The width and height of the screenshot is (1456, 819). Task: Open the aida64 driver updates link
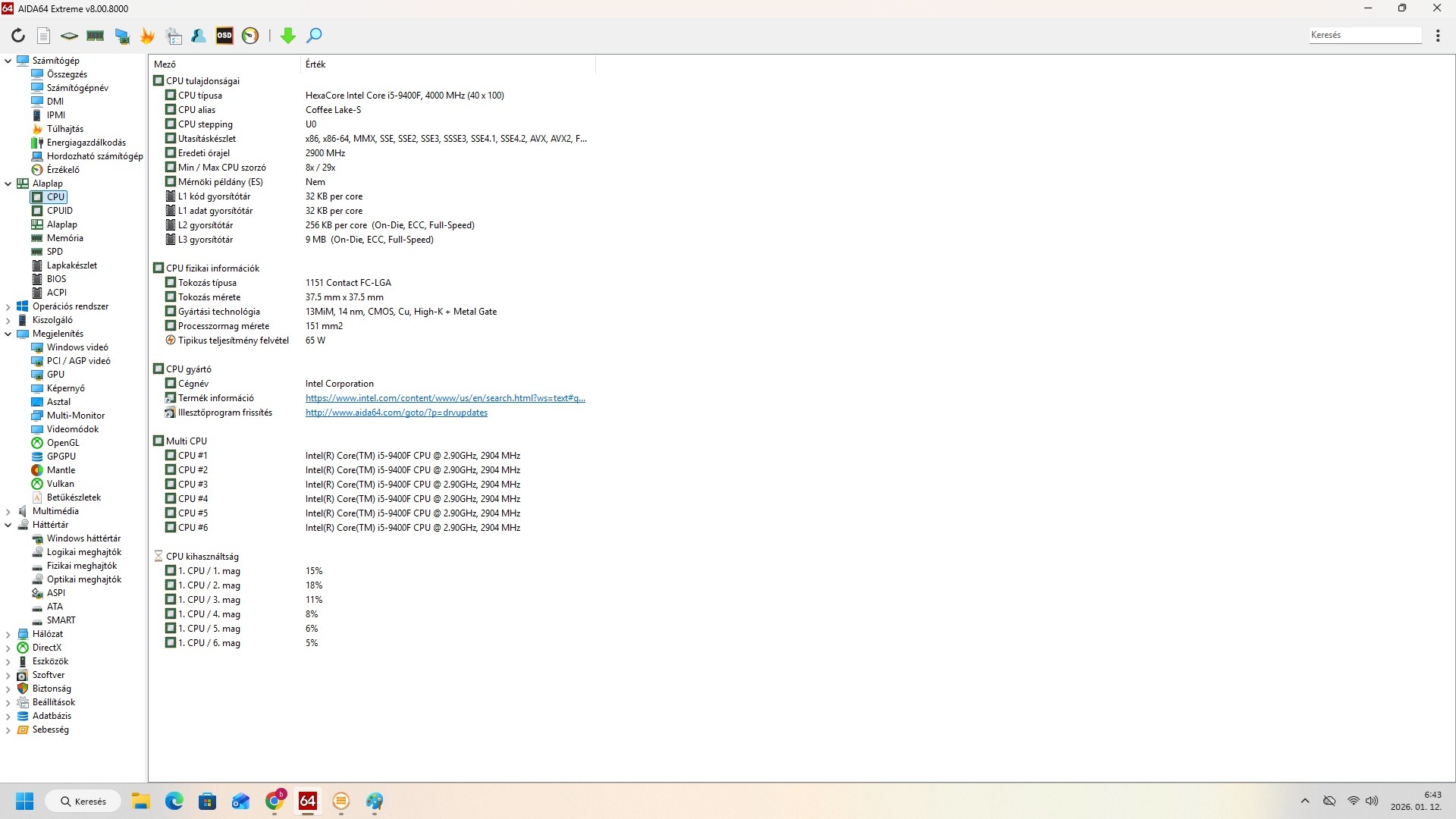click(396, 413)
